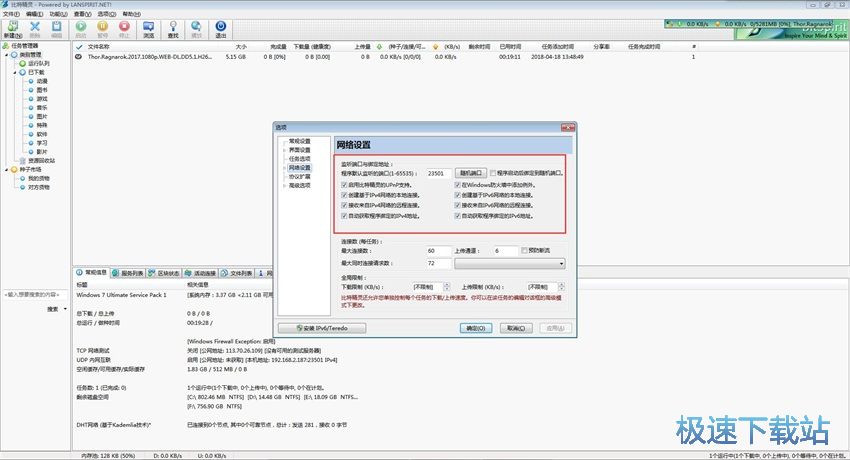This screenshot has width=850, height=460.
Task: Select 我的货物 under 种子市场
Action: coord(38,178)
